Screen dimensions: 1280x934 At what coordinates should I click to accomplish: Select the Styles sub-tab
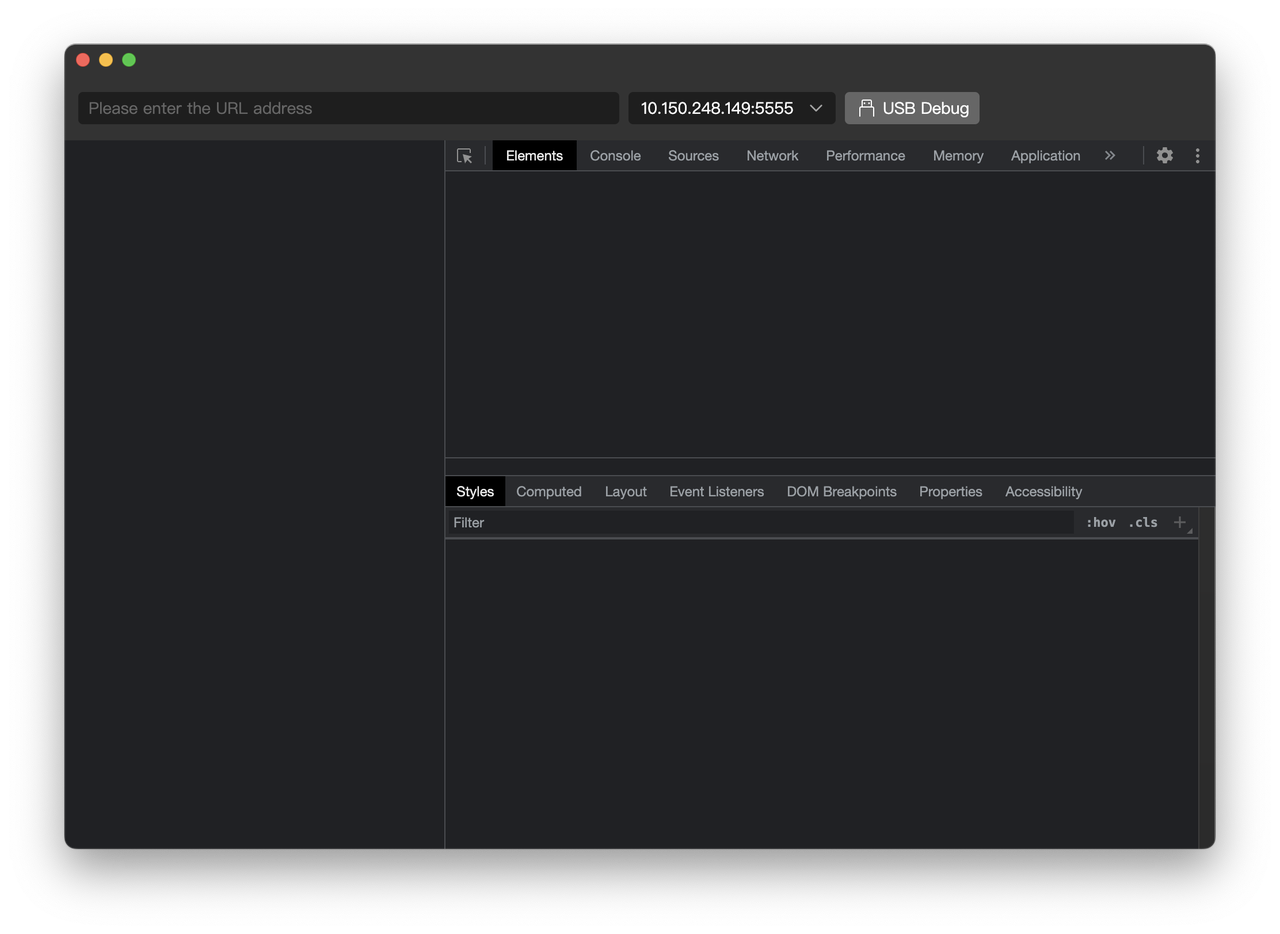coord(475,492)
